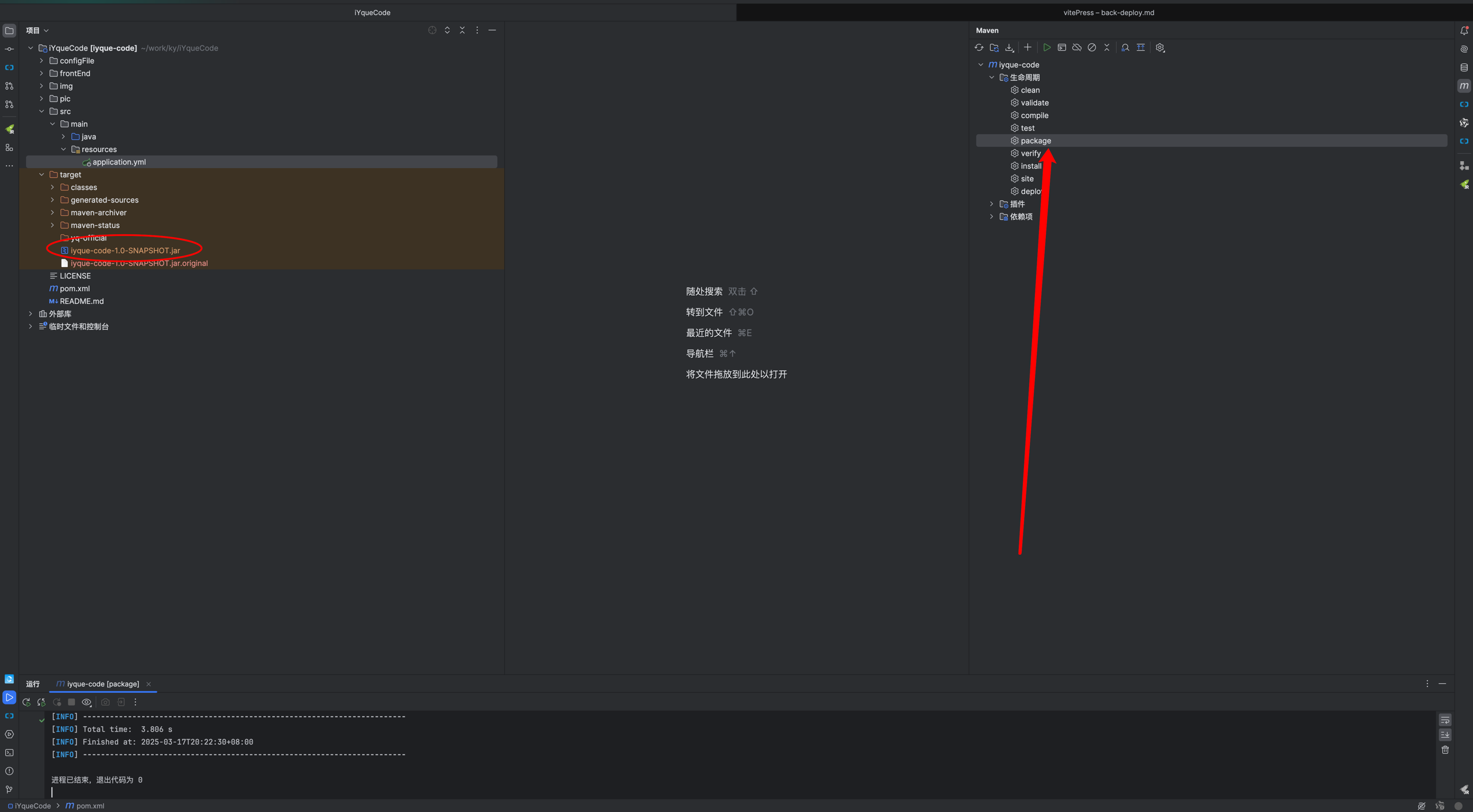The image size is (1473, 812).
Task: Minimize the run panel
Action: 1442,684
